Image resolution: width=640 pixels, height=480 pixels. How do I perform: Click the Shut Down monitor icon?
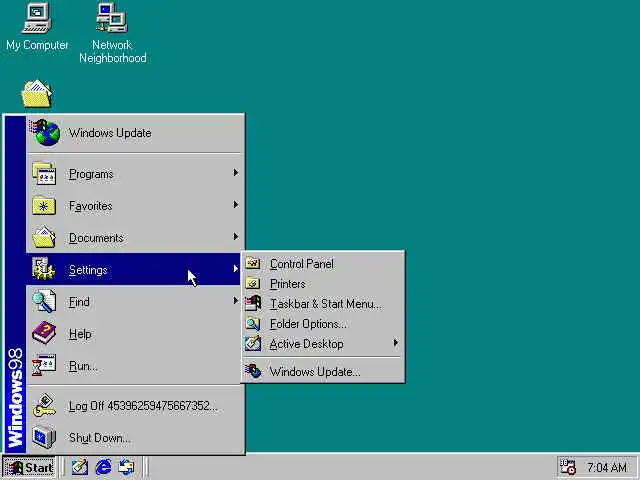click(x=44, y=437)
